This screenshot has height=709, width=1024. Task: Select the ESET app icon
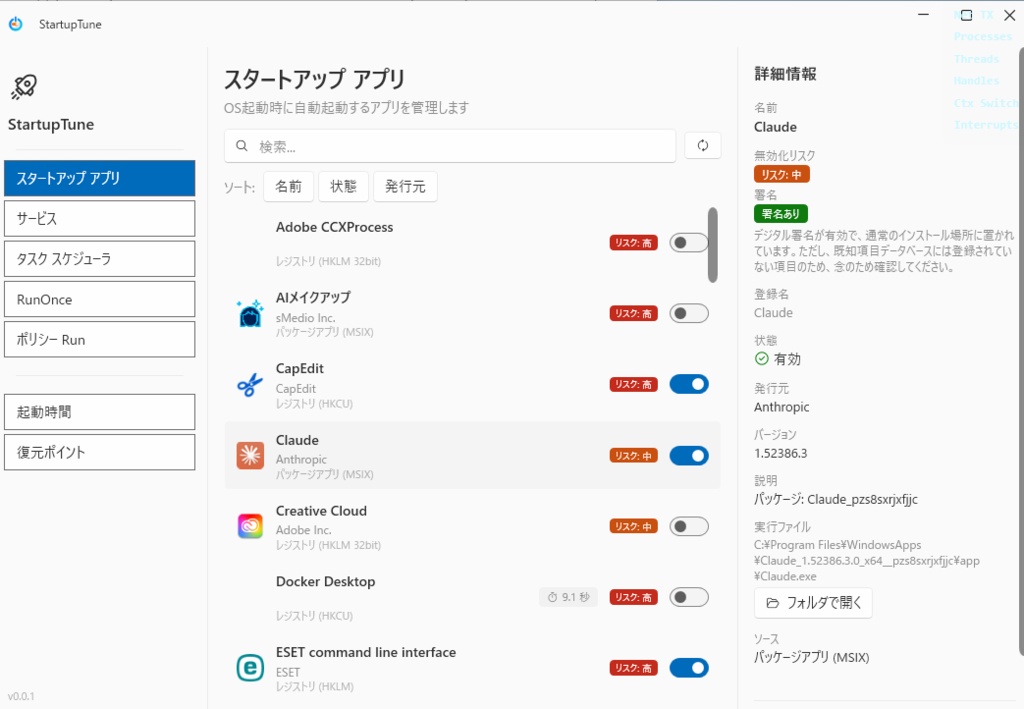point(250,668)
